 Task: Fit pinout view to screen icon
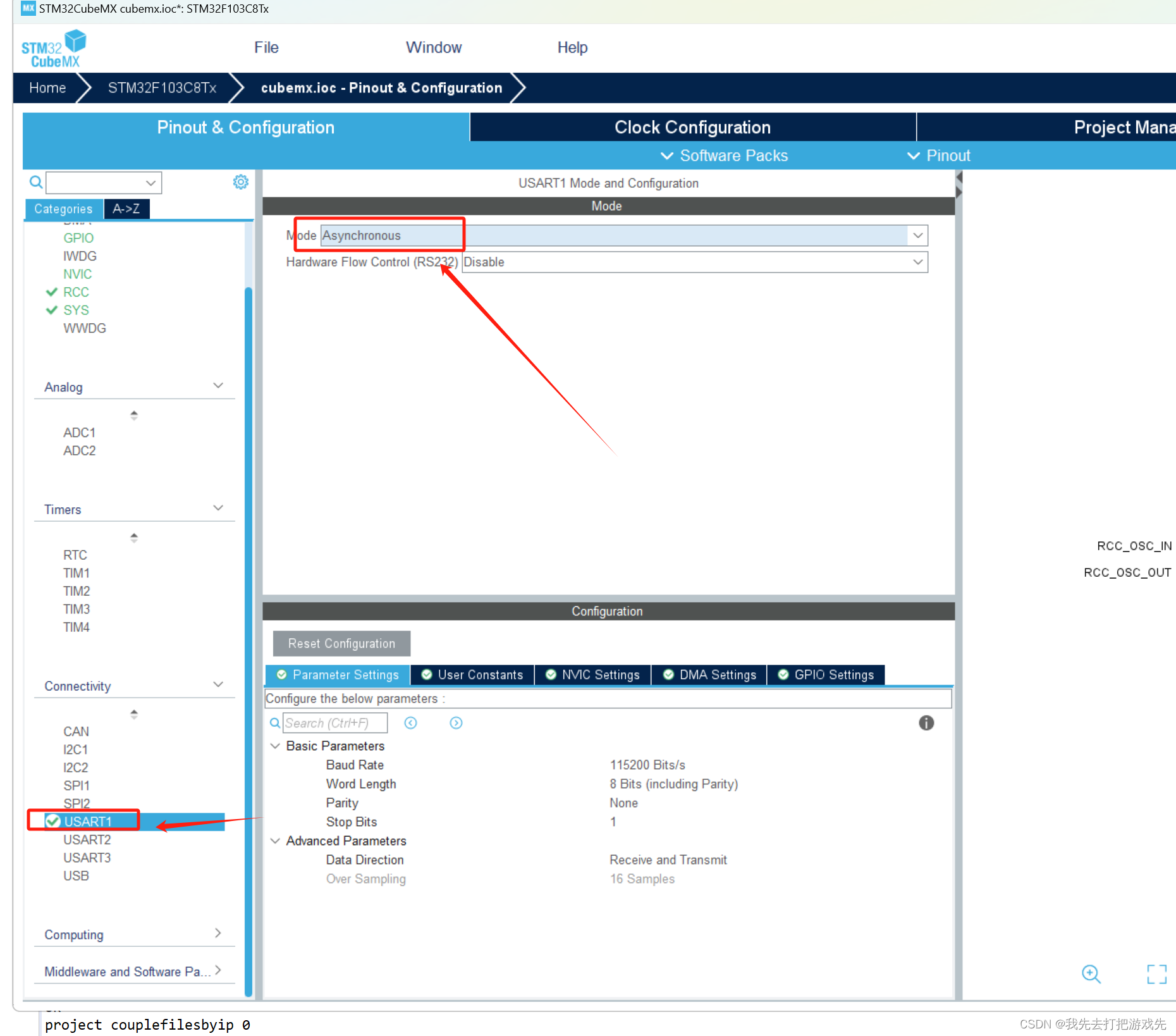1156,974
